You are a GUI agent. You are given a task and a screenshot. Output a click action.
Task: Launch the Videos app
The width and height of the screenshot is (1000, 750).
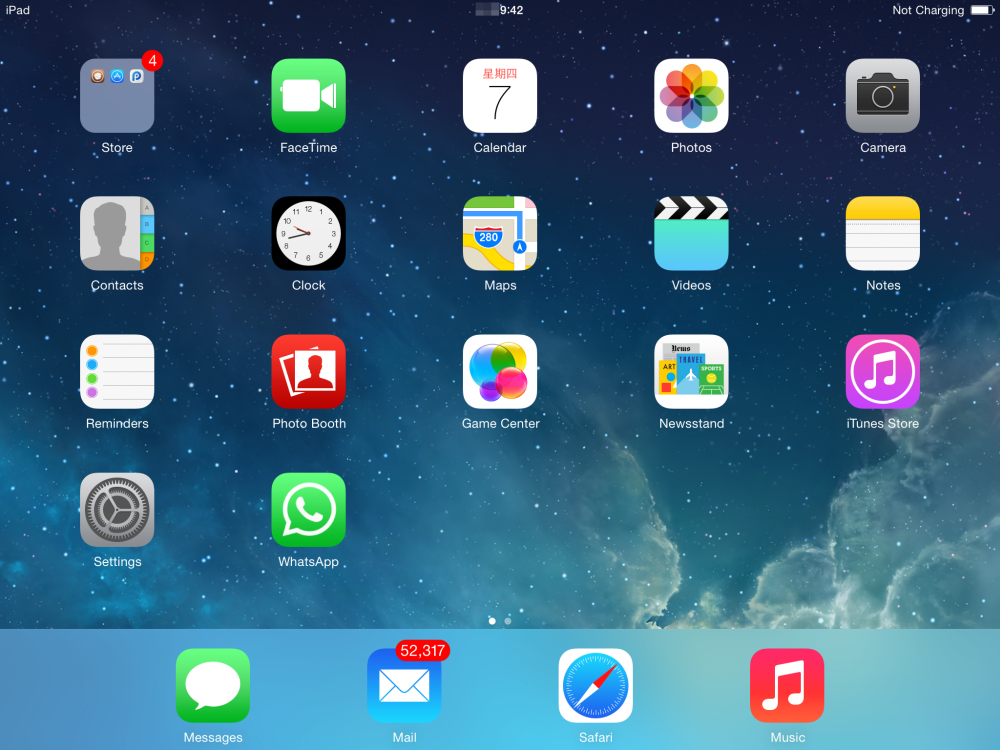pos(691,234)
